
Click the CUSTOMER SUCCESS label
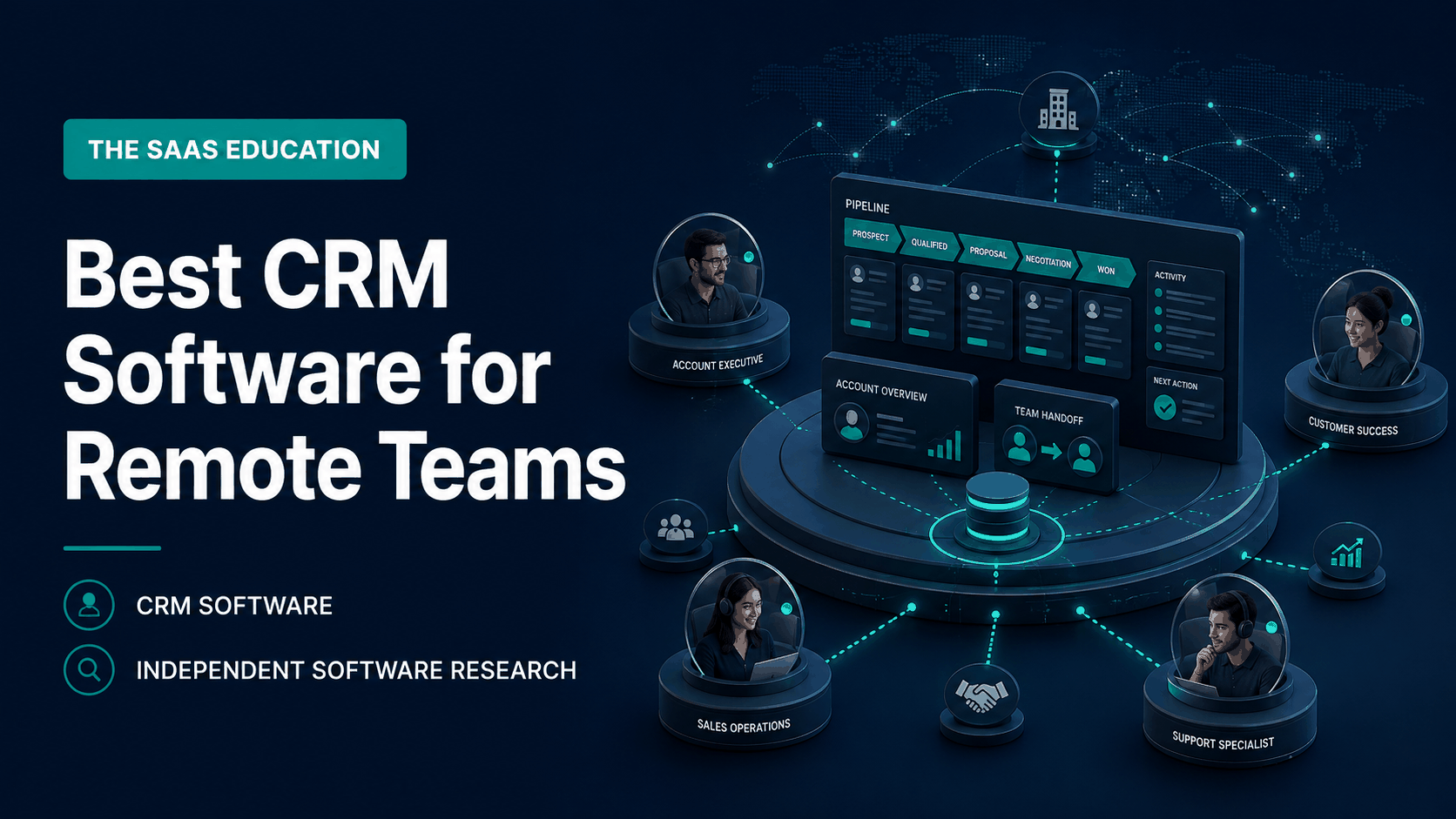click(x=1353, y=426)
